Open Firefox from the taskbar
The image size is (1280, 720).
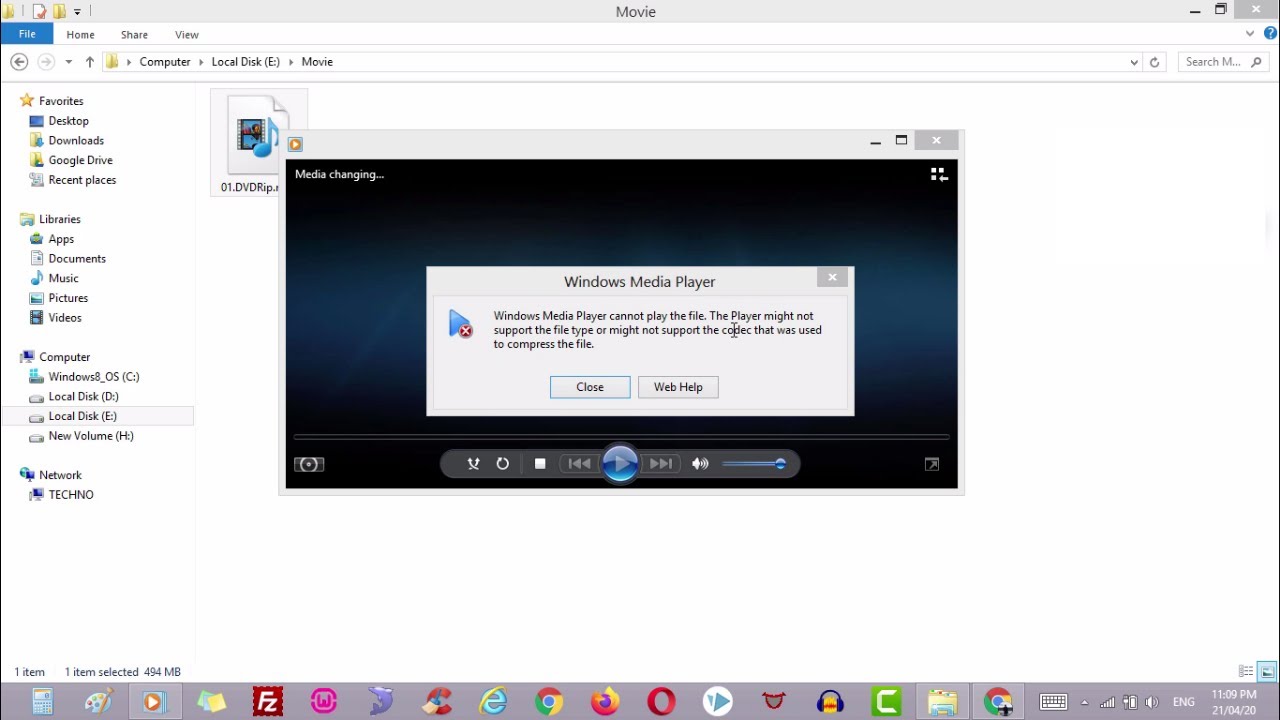pos(605,702)
